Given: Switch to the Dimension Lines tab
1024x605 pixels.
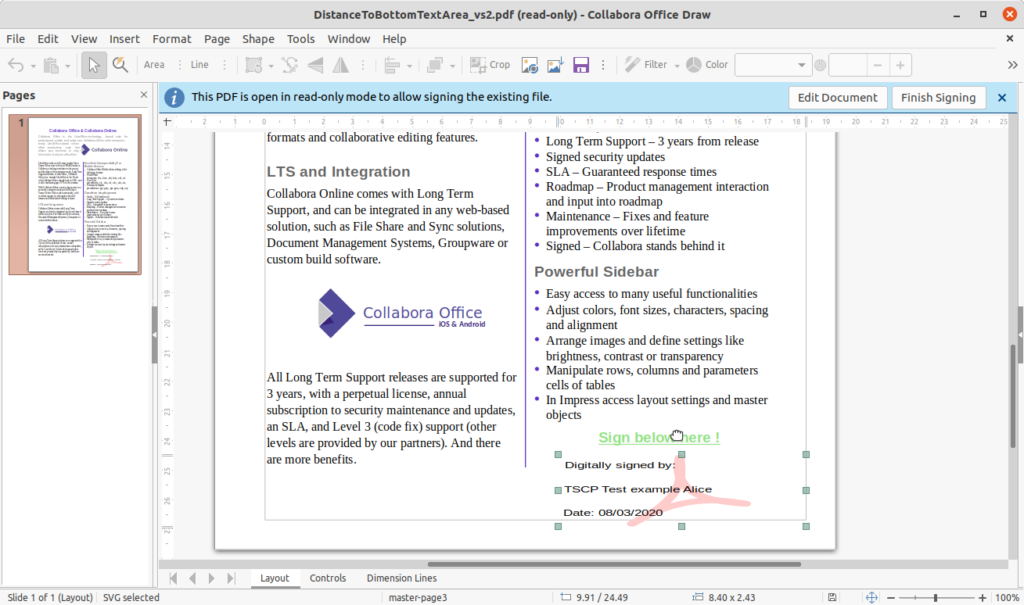Looking at the screenshot, I should tap(401, 578).
